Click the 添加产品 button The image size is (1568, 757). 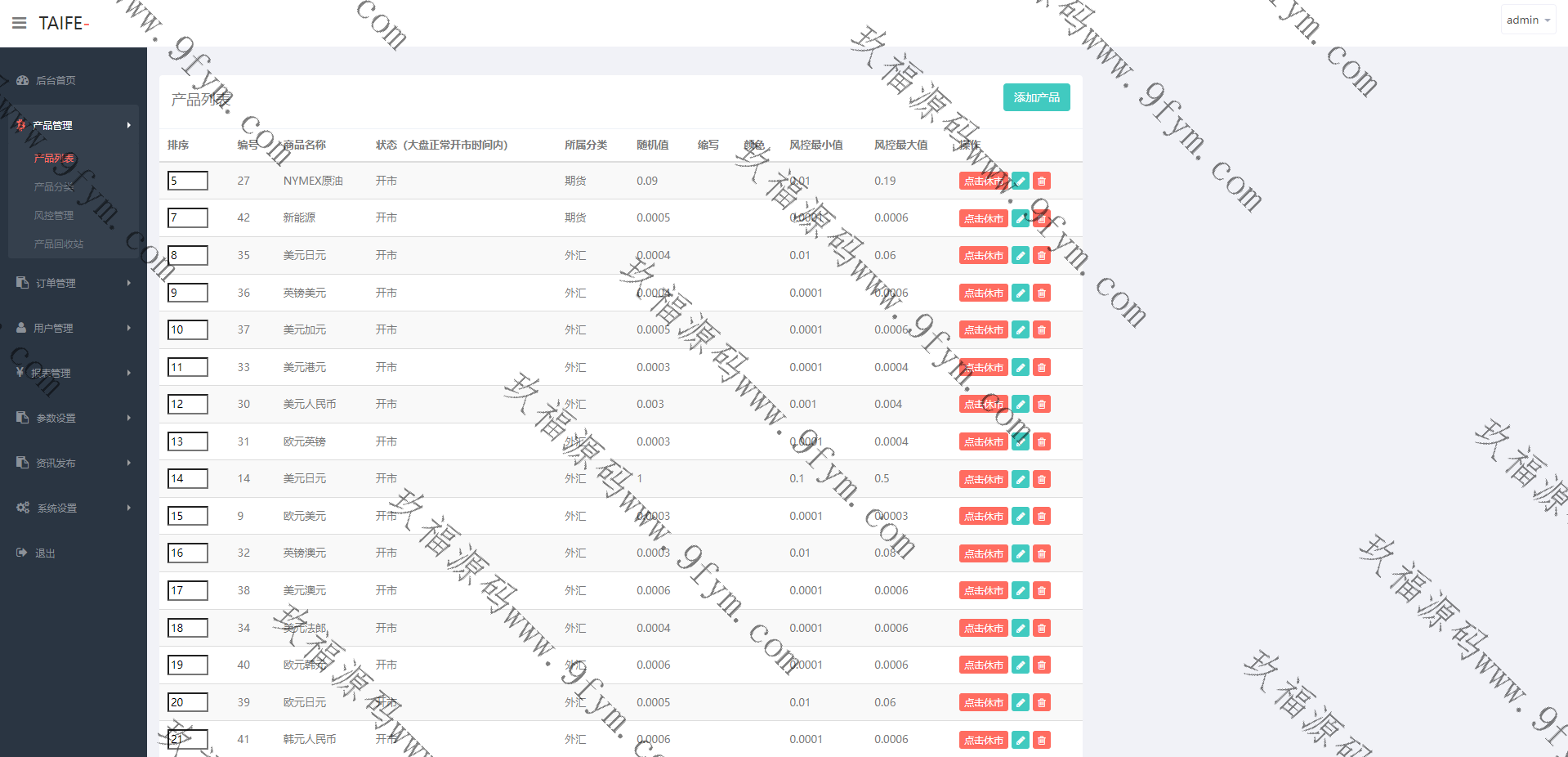pos(1036,97)
